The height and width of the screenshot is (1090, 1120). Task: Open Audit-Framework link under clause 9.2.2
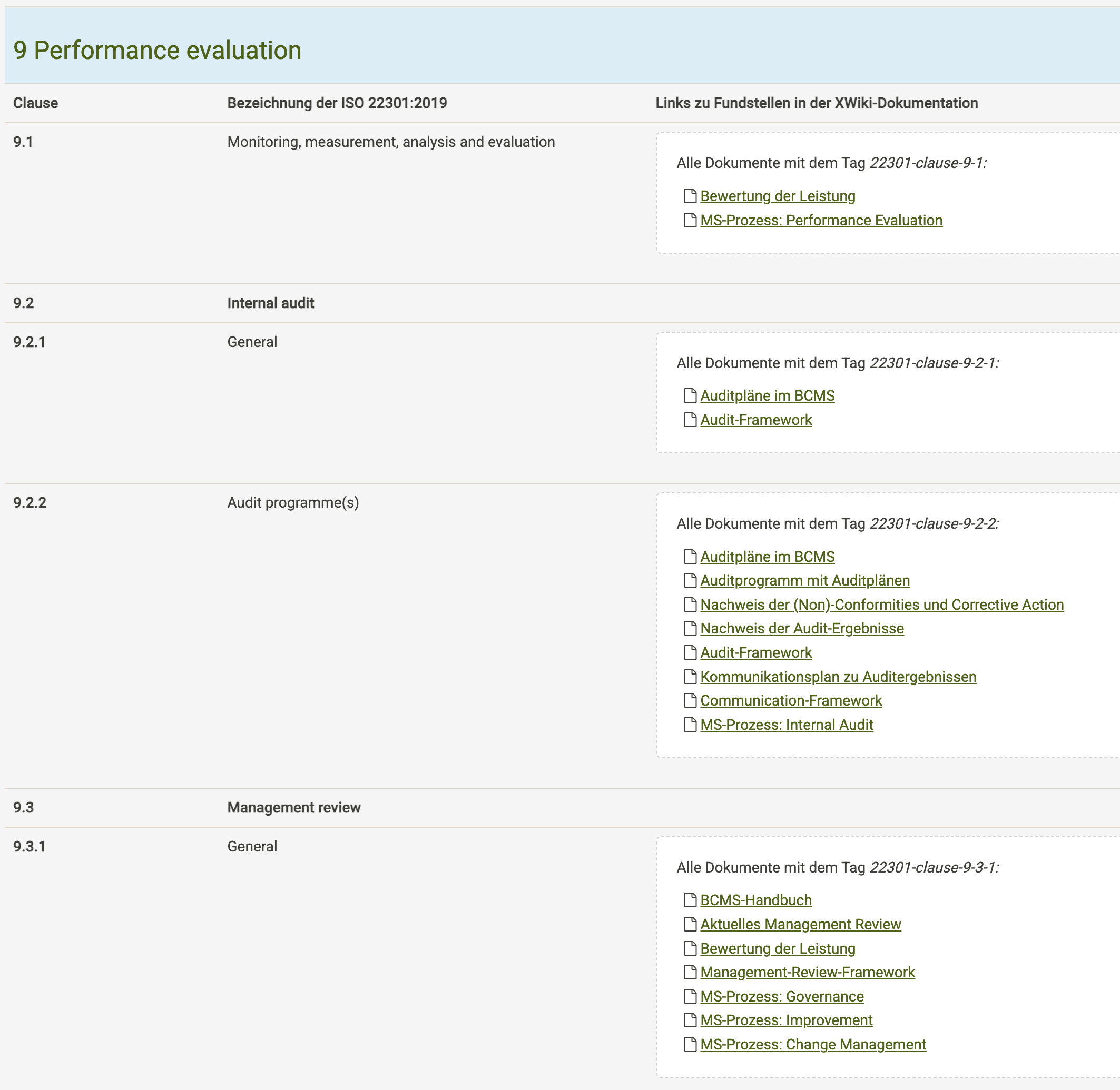point(756,652)
